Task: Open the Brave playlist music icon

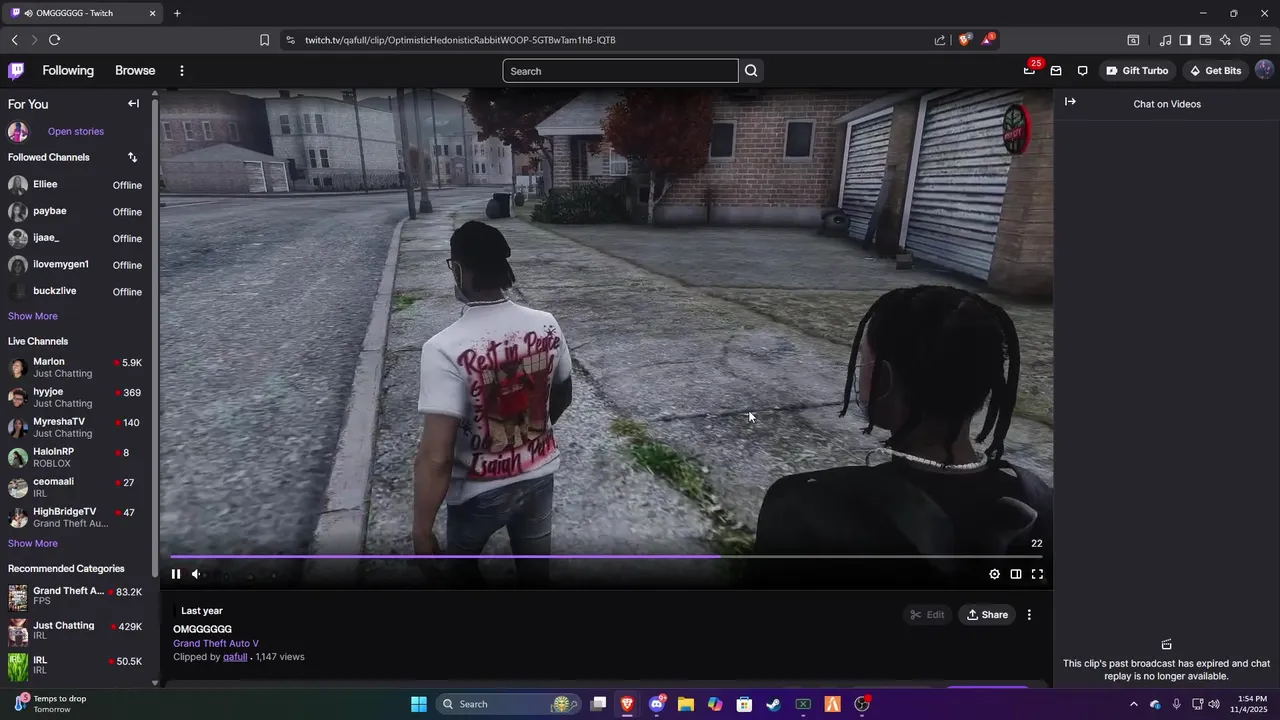Action: (x=1165, y=40)
